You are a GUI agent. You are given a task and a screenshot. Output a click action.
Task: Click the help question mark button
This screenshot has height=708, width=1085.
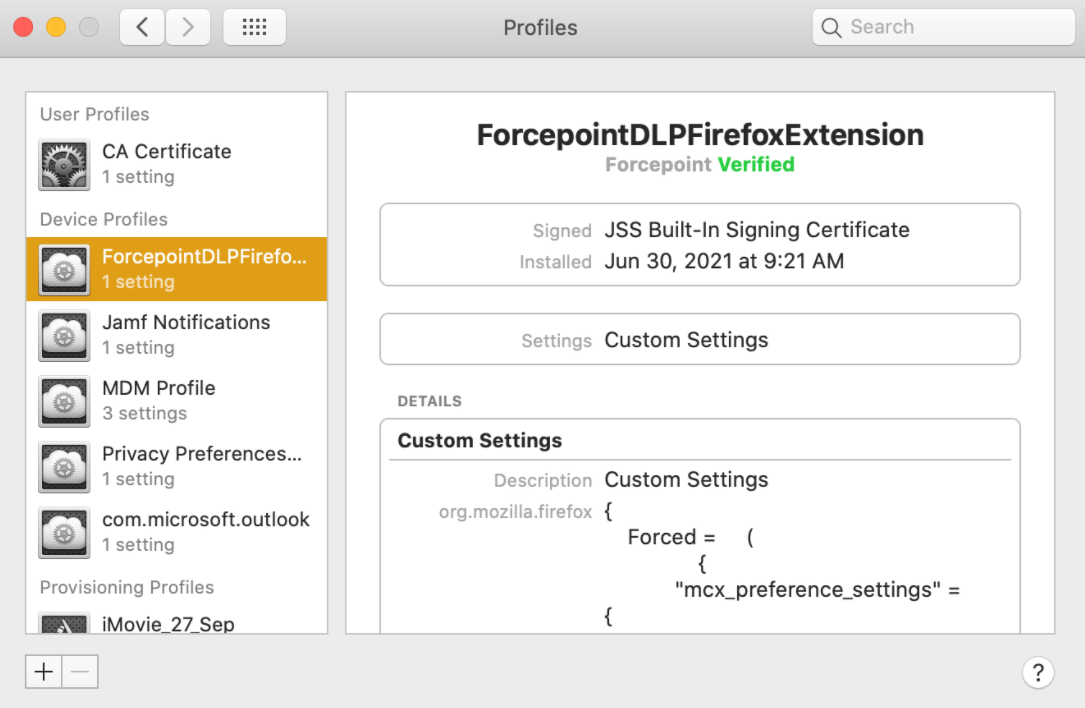(x=1038, y=672)
